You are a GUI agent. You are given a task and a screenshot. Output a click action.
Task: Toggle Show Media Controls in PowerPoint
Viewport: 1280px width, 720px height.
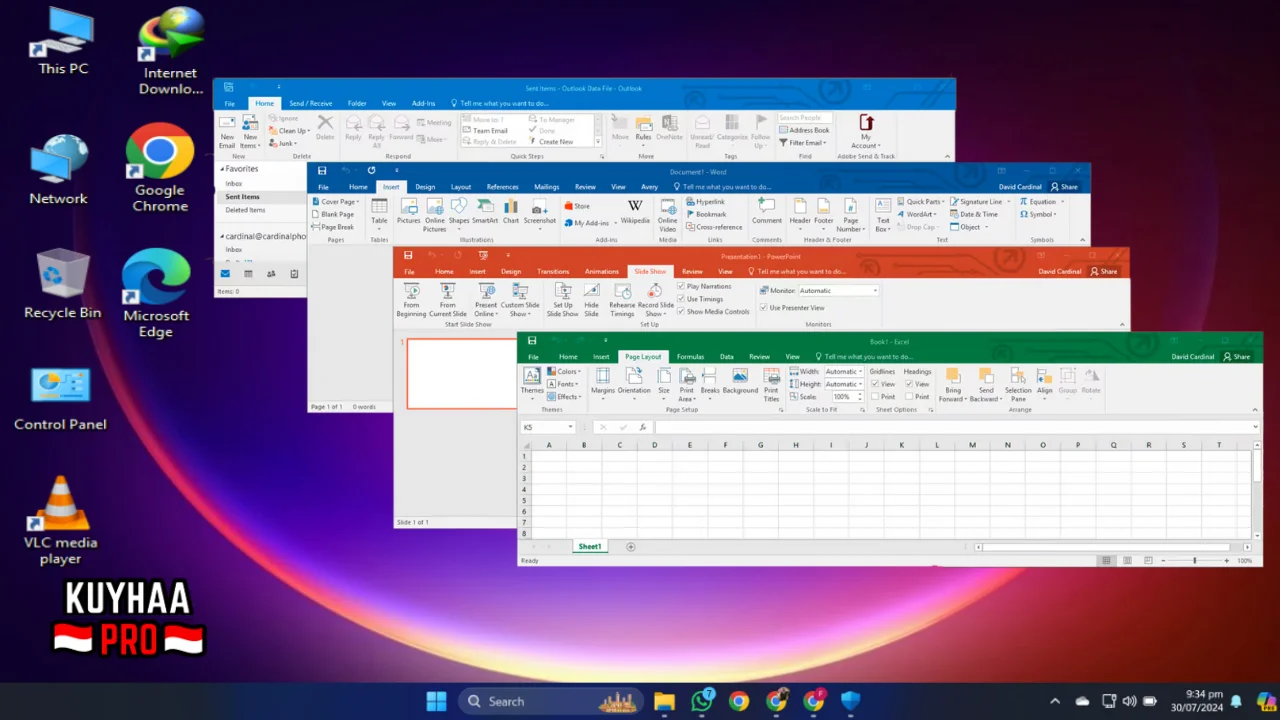[681, 312]
